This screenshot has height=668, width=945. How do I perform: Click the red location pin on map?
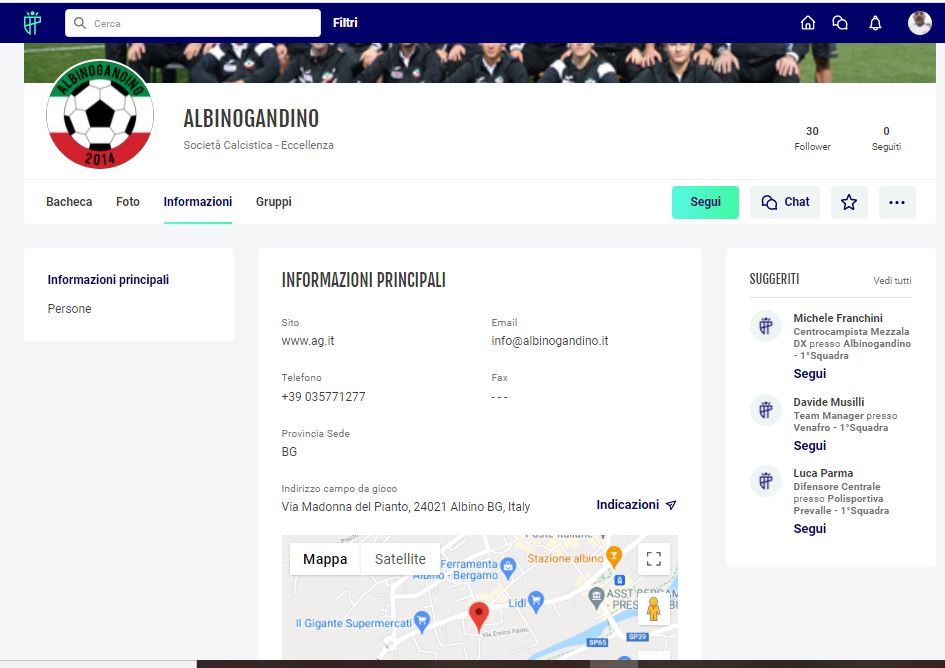[479, 615]
